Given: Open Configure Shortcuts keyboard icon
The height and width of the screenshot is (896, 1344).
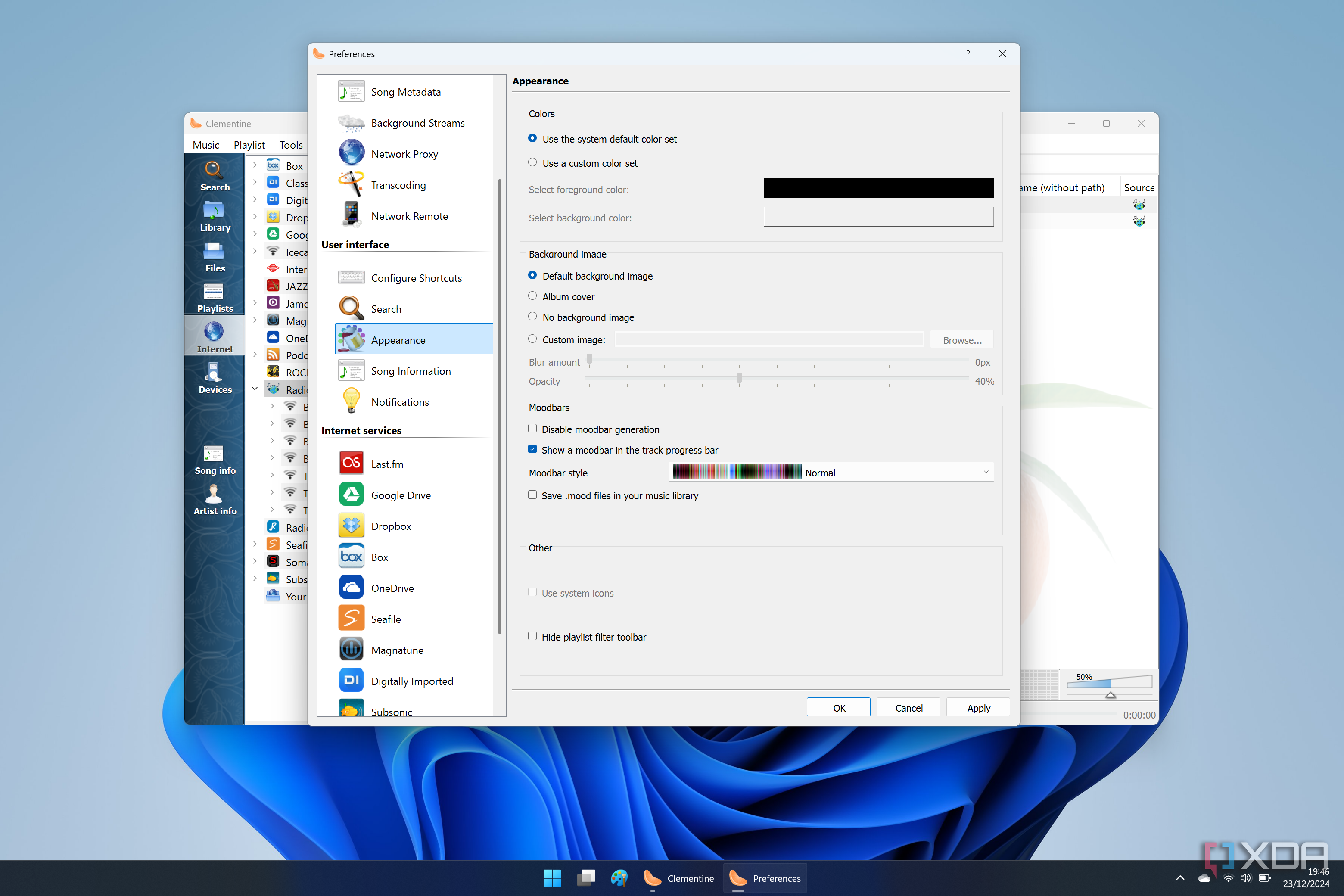Looking at the screenshot, I should pos(351,278).
